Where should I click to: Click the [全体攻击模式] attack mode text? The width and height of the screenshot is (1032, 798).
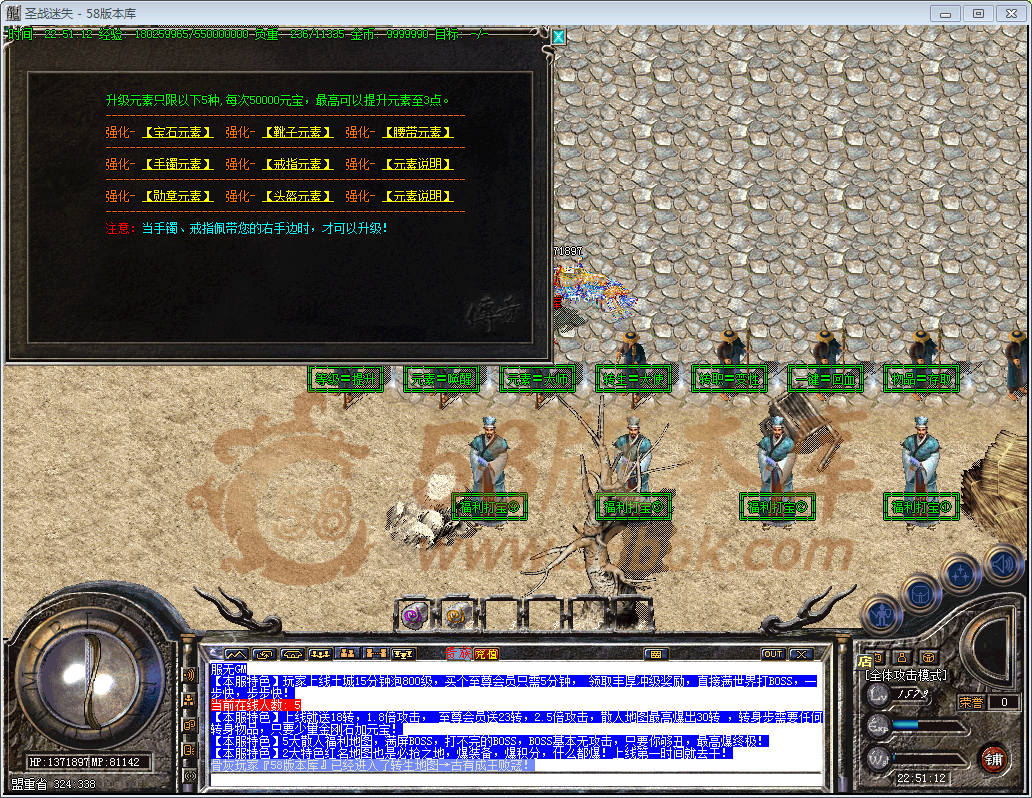tap(906, 675)
